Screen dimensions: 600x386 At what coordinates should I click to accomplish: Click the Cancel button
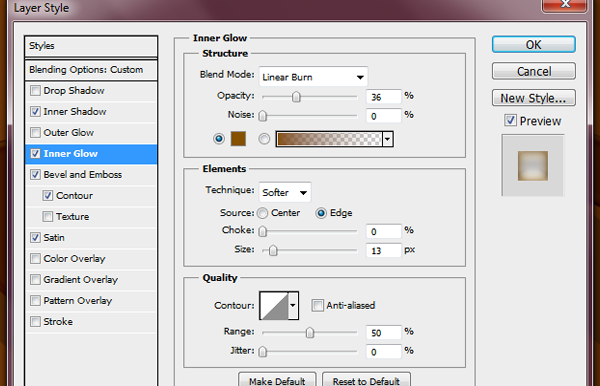coord(533,71)
